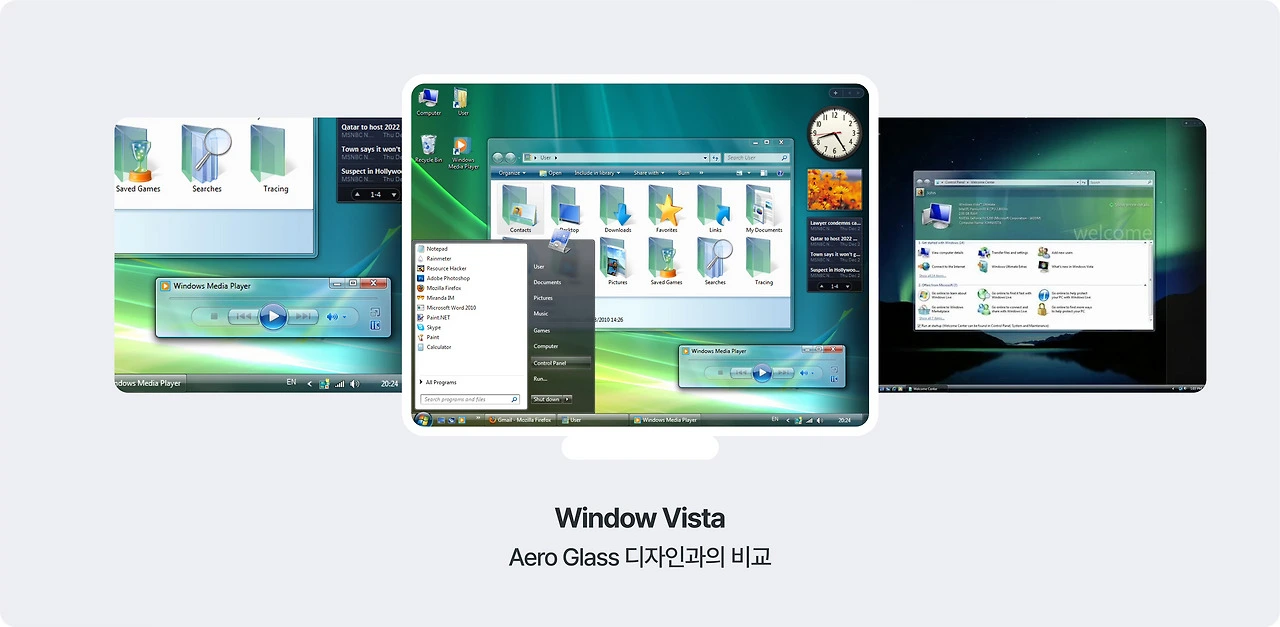
Task: Click Explorer Forward arrow button
Action: pyautogui.click(x=510, y=158)
